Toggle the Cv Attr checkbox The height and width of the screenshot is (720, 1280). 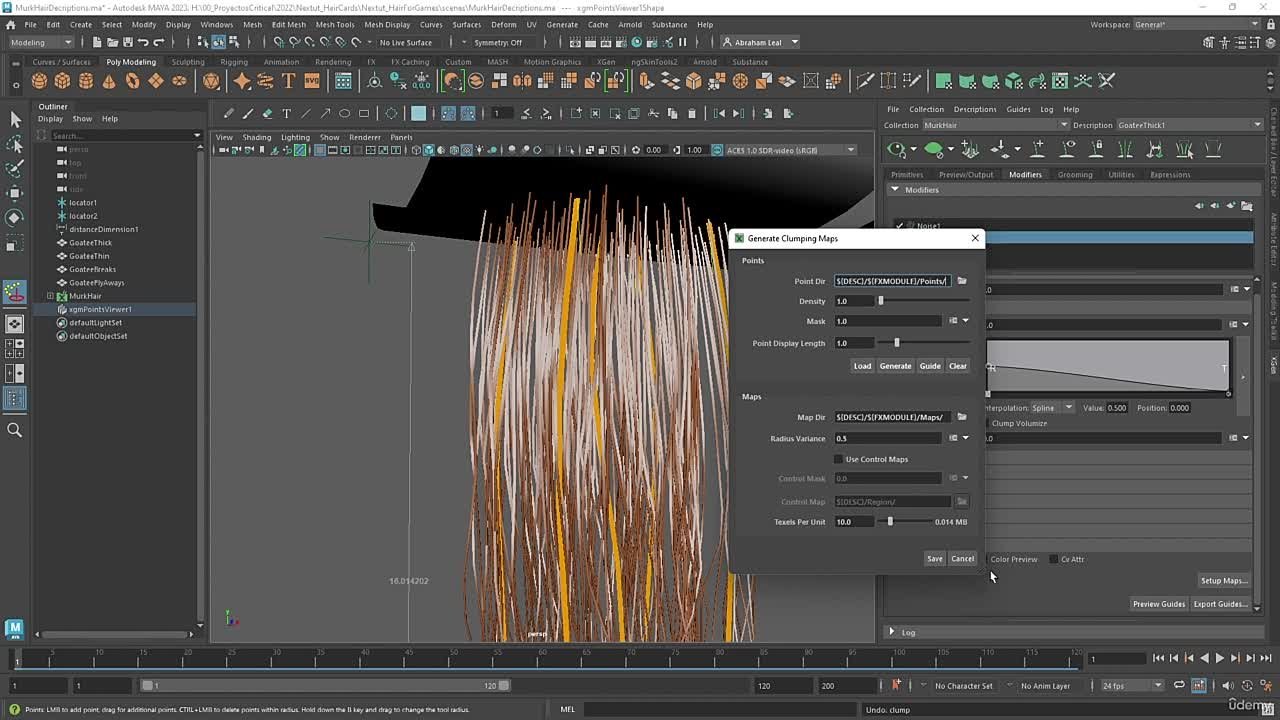pos(1053,559)
